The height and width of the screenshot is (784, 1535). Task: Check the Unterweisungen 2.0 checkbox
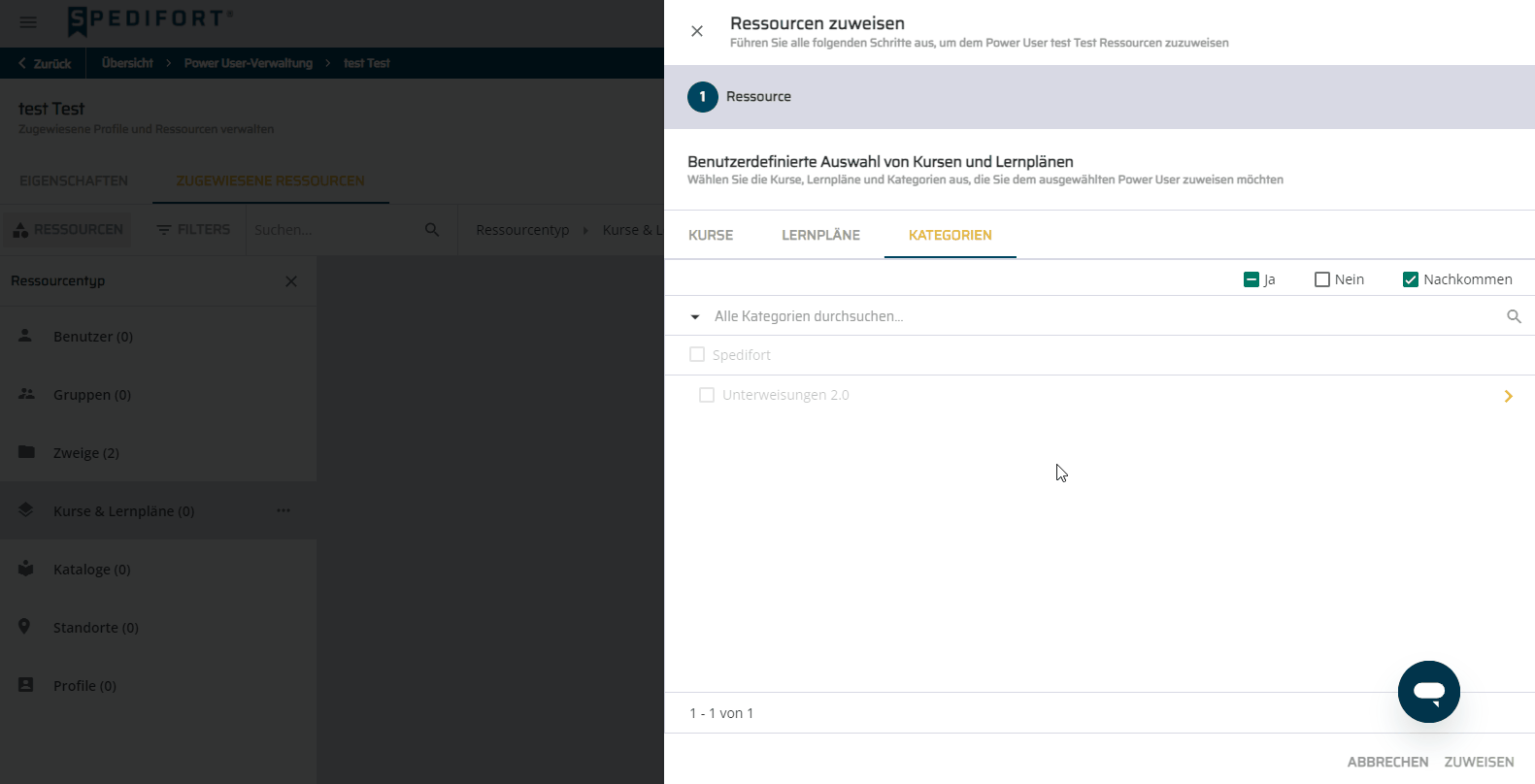[x=707, y=395]
